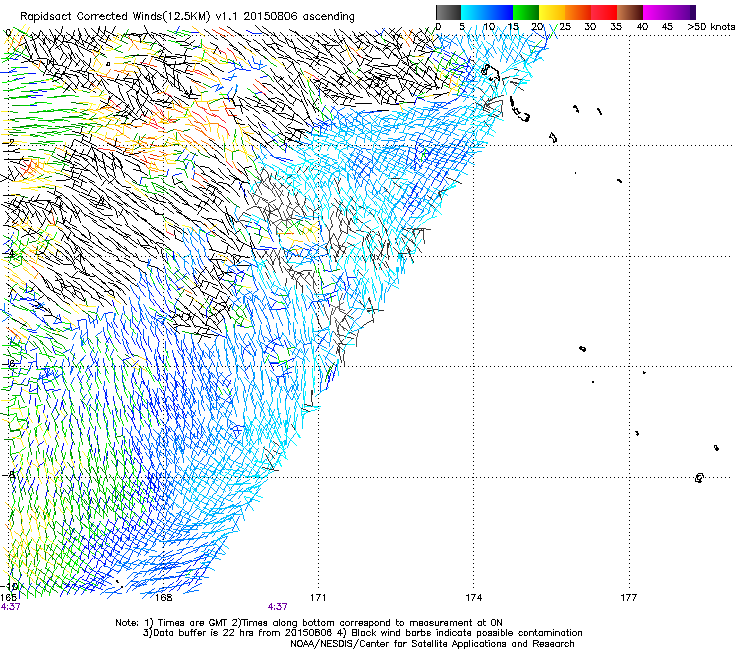Click the longitude label 174

tap(473, 598)
